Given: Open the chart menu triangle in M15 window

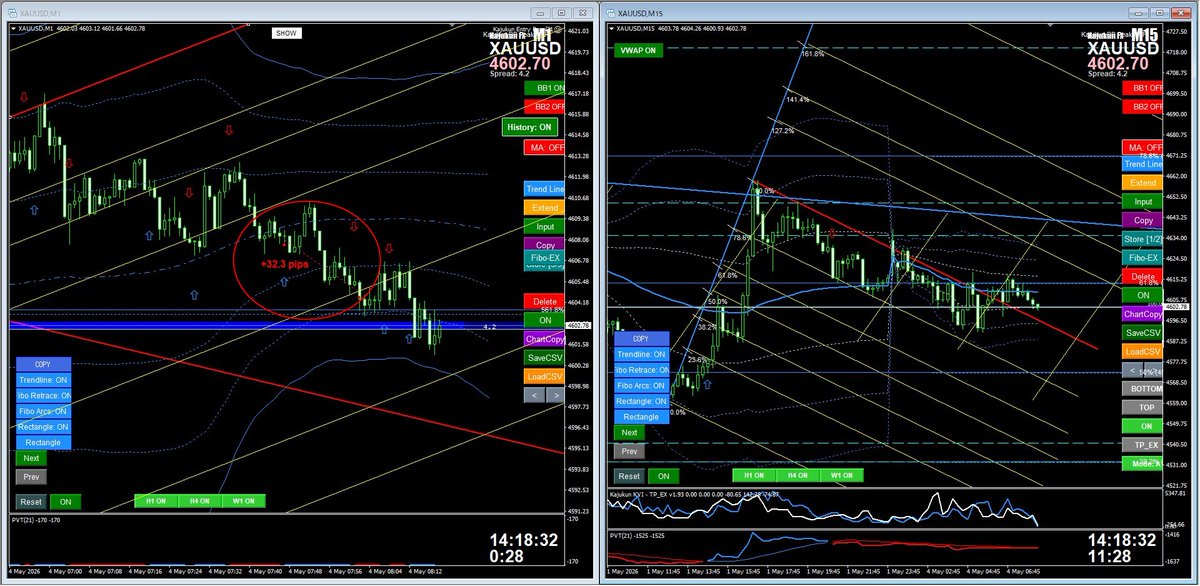Looking at the screenshot, I should [610, 28].
